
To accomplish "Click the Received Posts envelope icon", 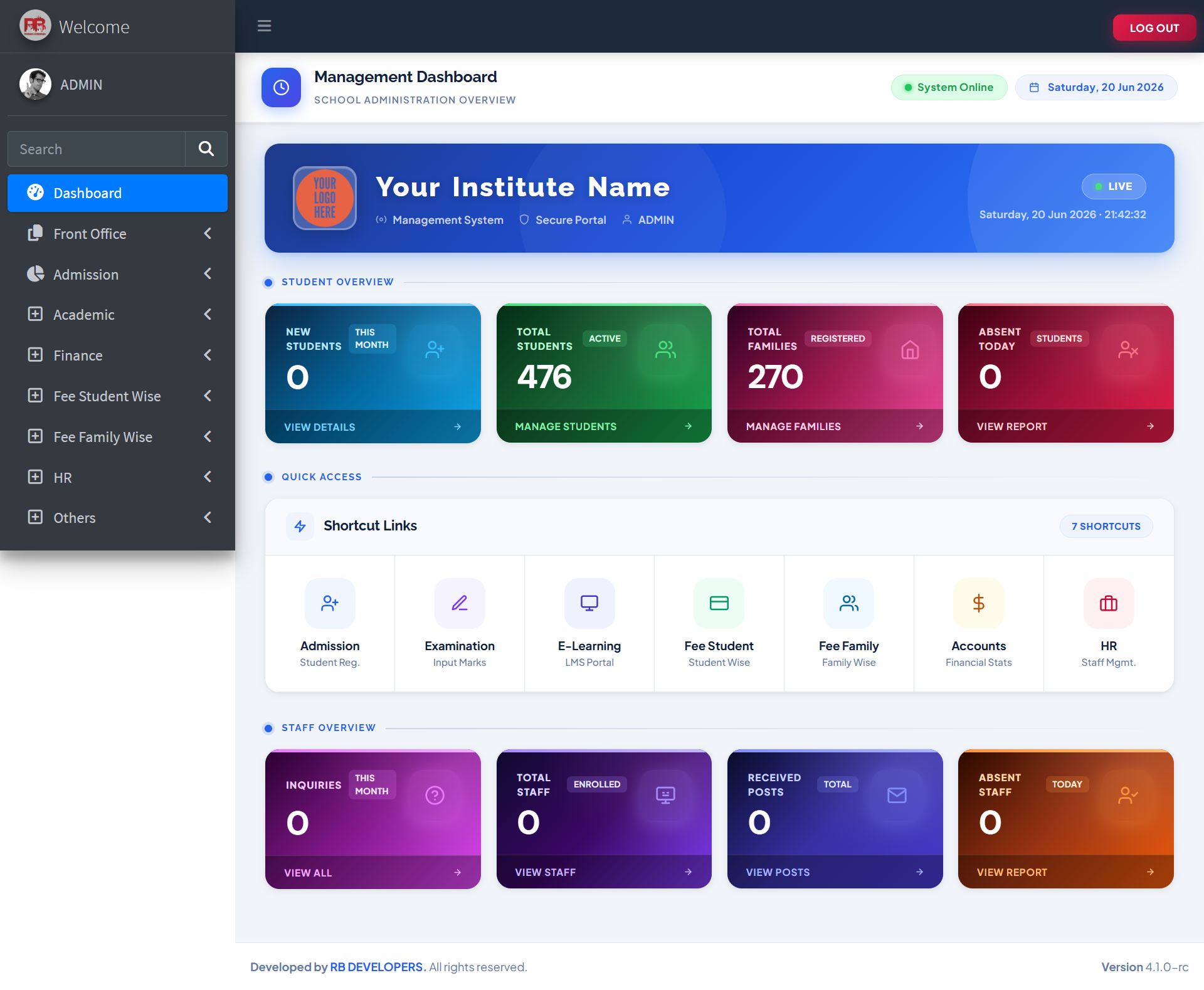I will click(x=897, y=796).
